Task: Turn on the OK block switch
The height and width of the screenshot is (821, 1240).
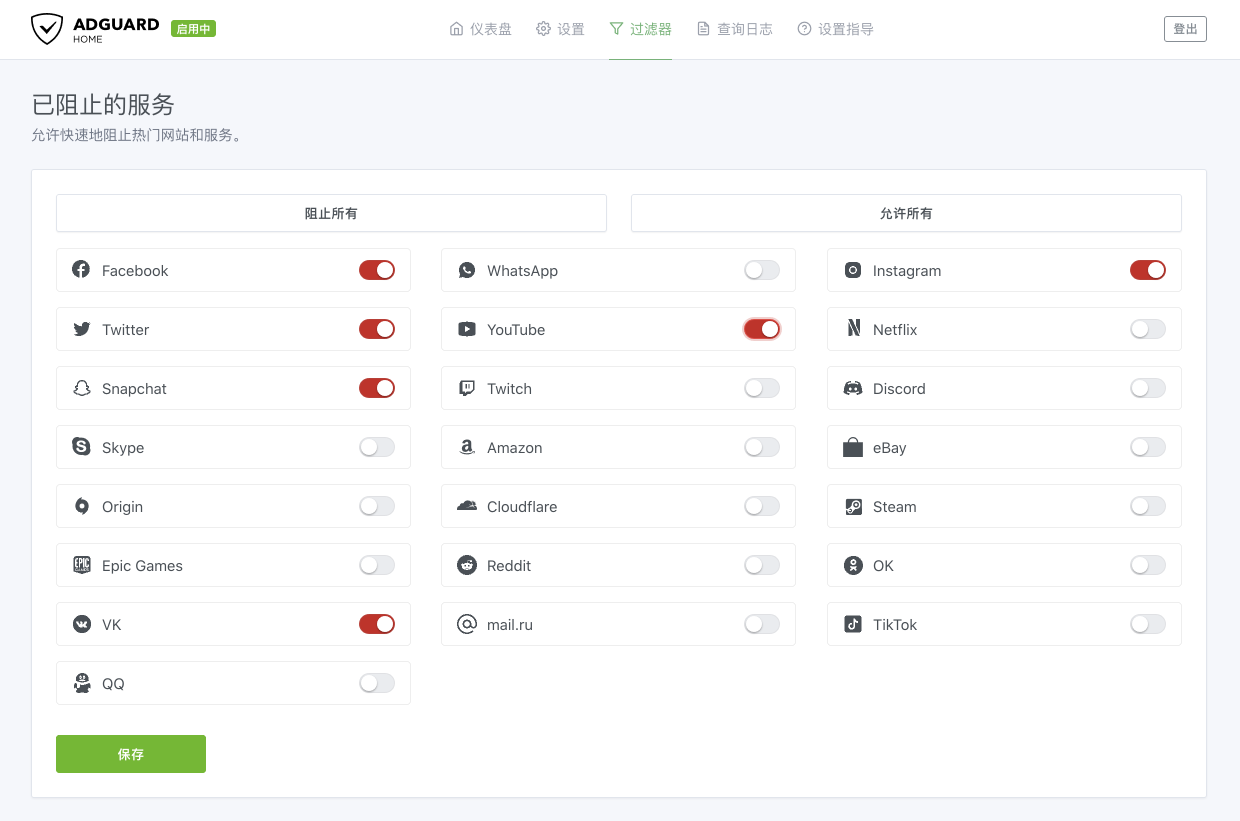Action: click(1148, 565)
